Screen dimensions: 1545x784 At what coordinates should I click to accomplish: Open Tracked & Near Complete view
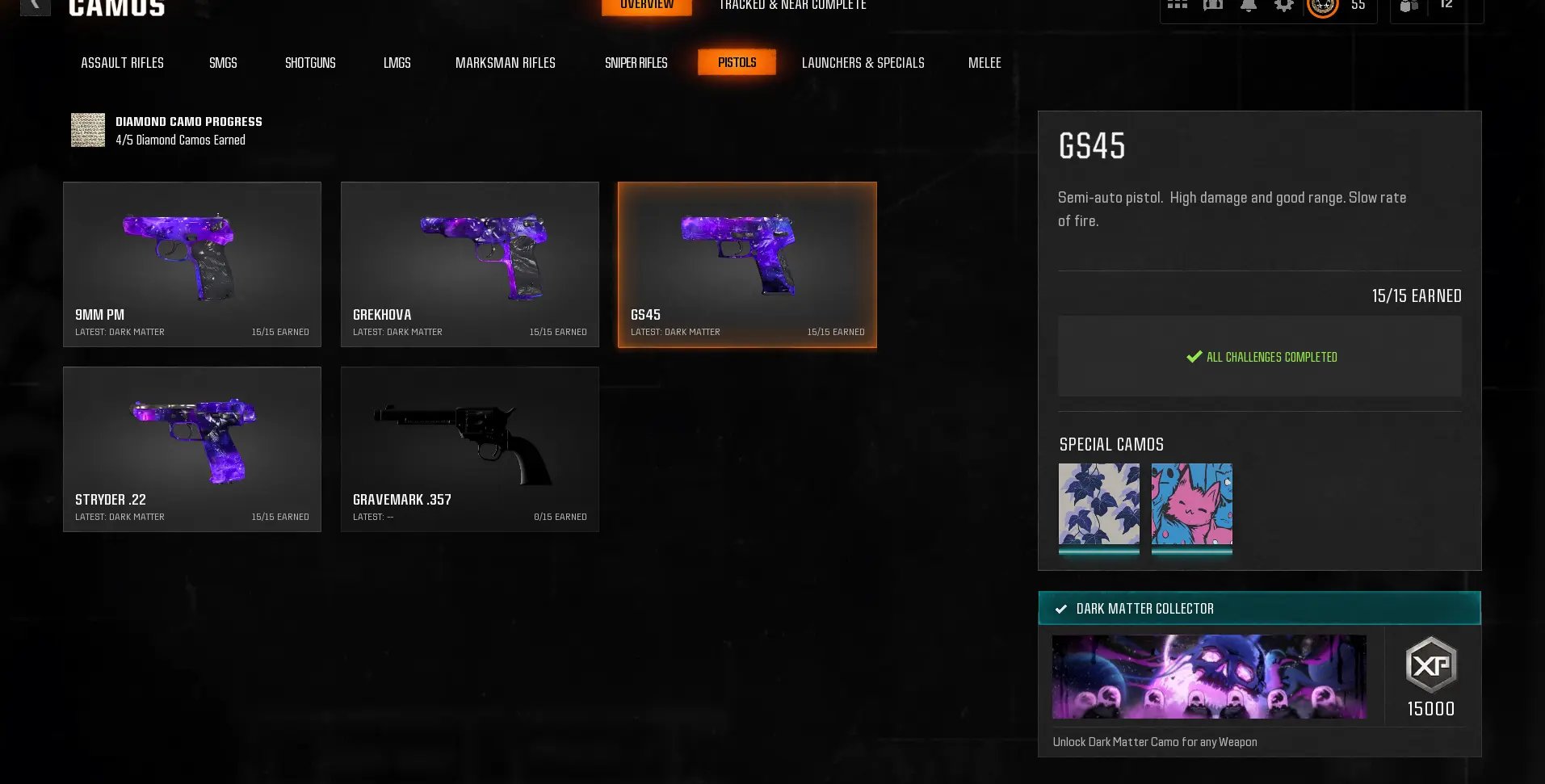point(792,6)
